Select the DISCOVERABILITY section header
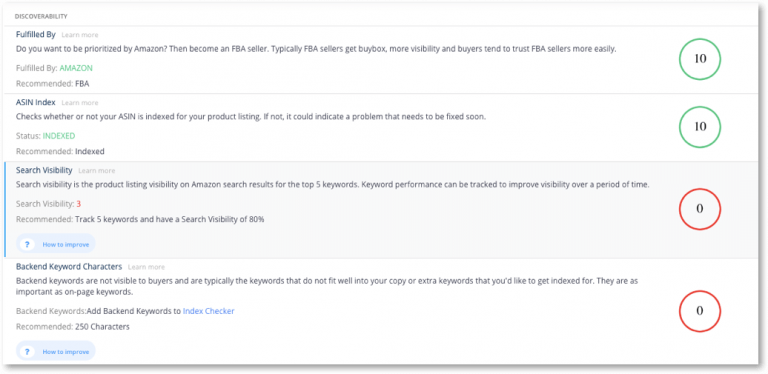Screen dimensions: 768x374 (41, 17)
